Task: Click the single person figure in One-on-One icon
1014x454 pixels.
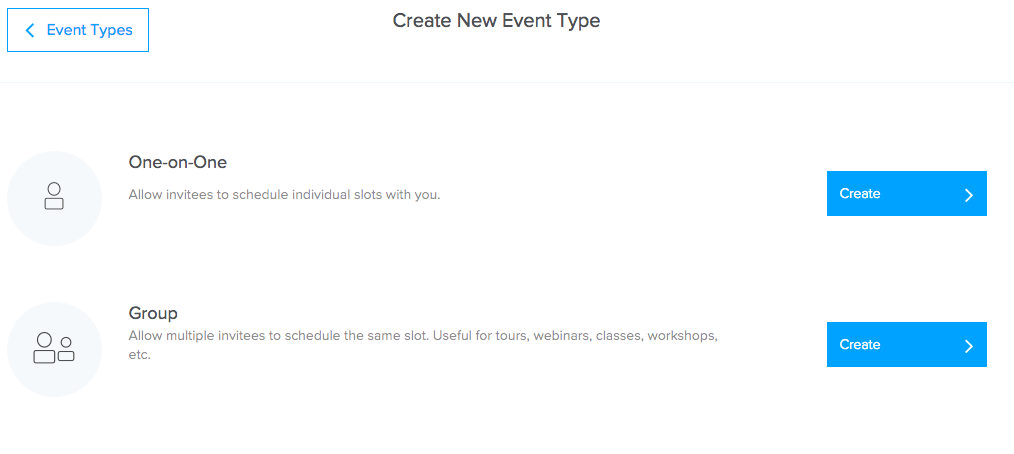Action: pos(54,196)
